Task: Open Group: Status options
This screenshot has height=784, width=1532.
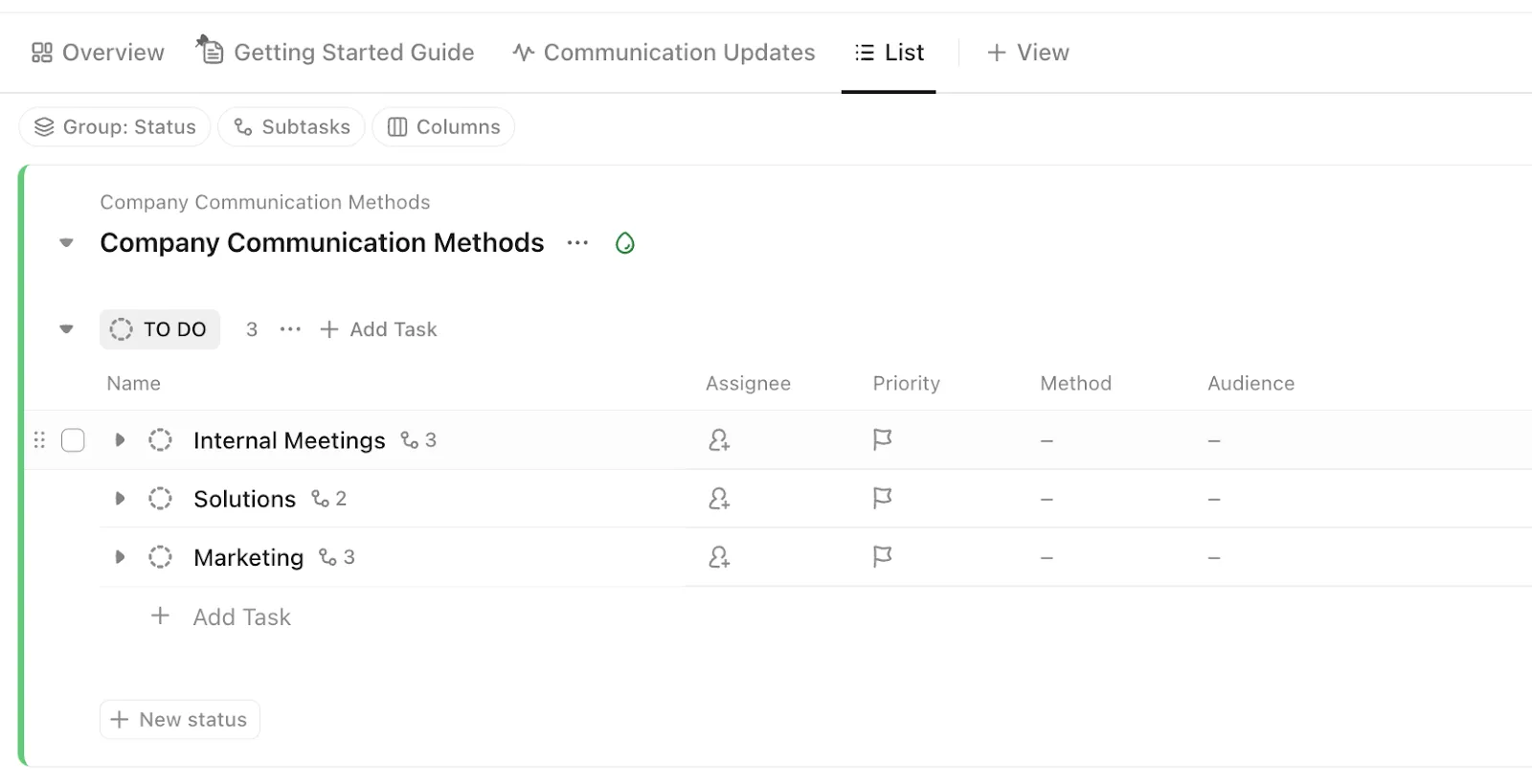Action: (115, 126)
